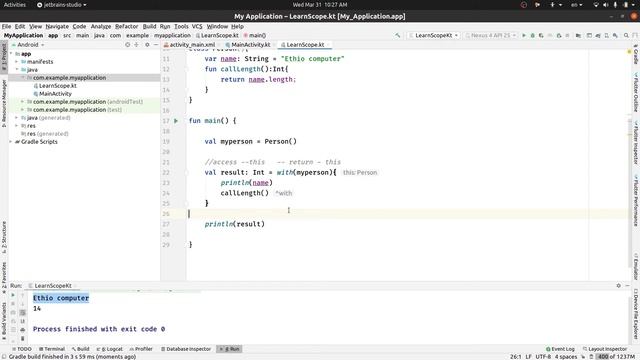Open the jetbrains-studio app menu in top bar
This screenshot has width=640, height=360.
pyautogui.click(x=62, y=5)
